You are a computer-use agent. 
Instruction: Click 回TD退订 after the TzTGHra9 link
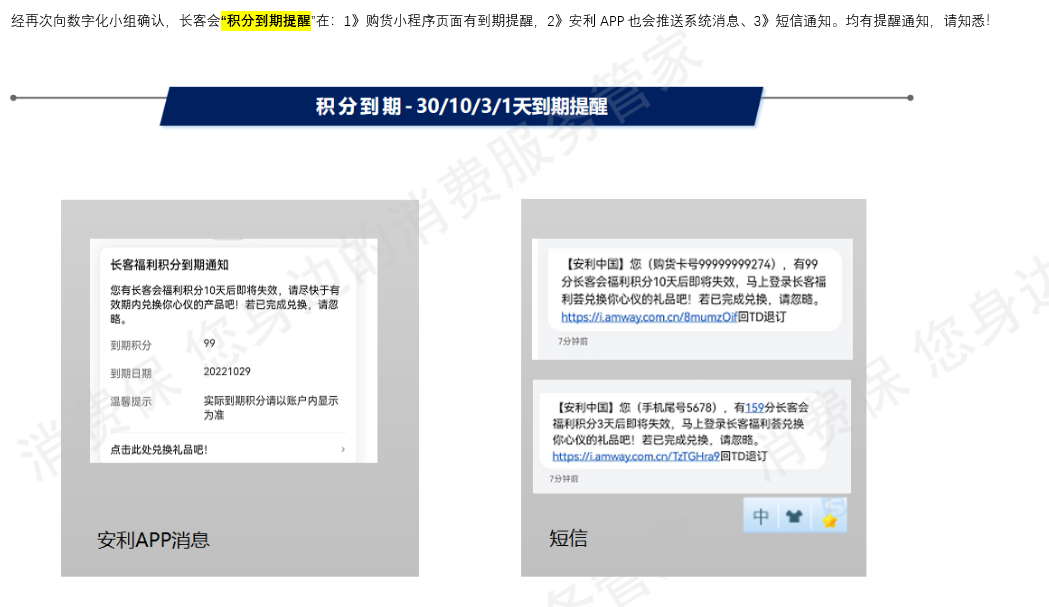[744, 456]
